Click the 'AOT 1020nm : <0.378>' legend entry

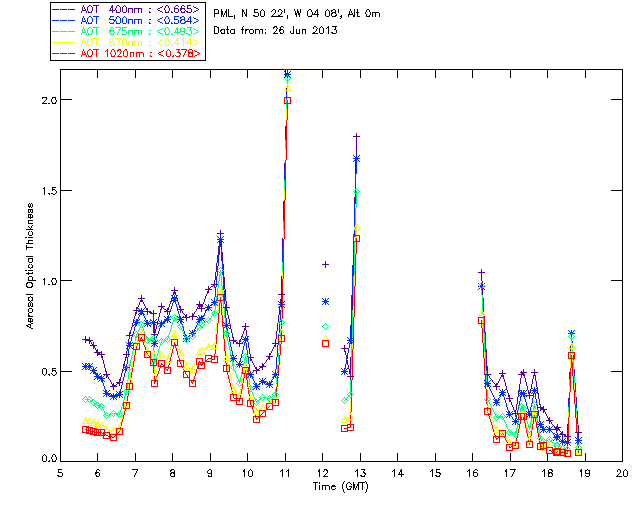point(127,53)
